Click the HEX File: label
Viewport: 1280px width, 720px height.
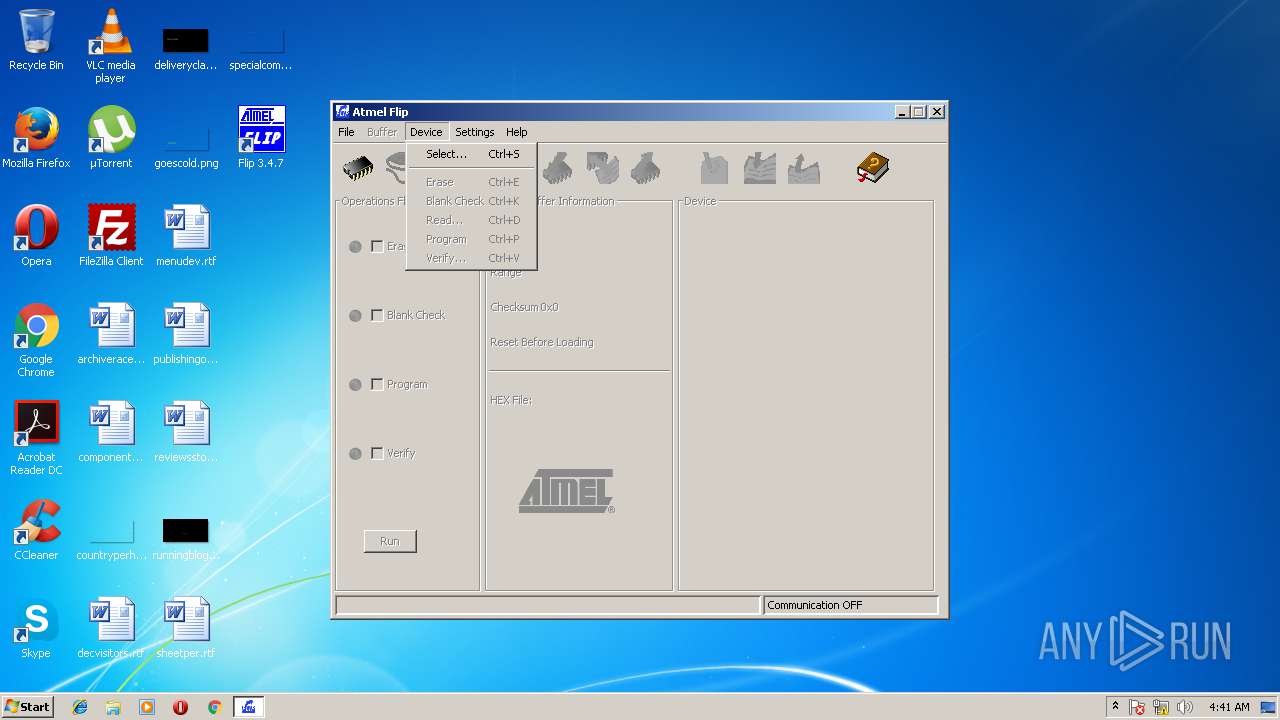pyautogui.click(x=511, y=400)
